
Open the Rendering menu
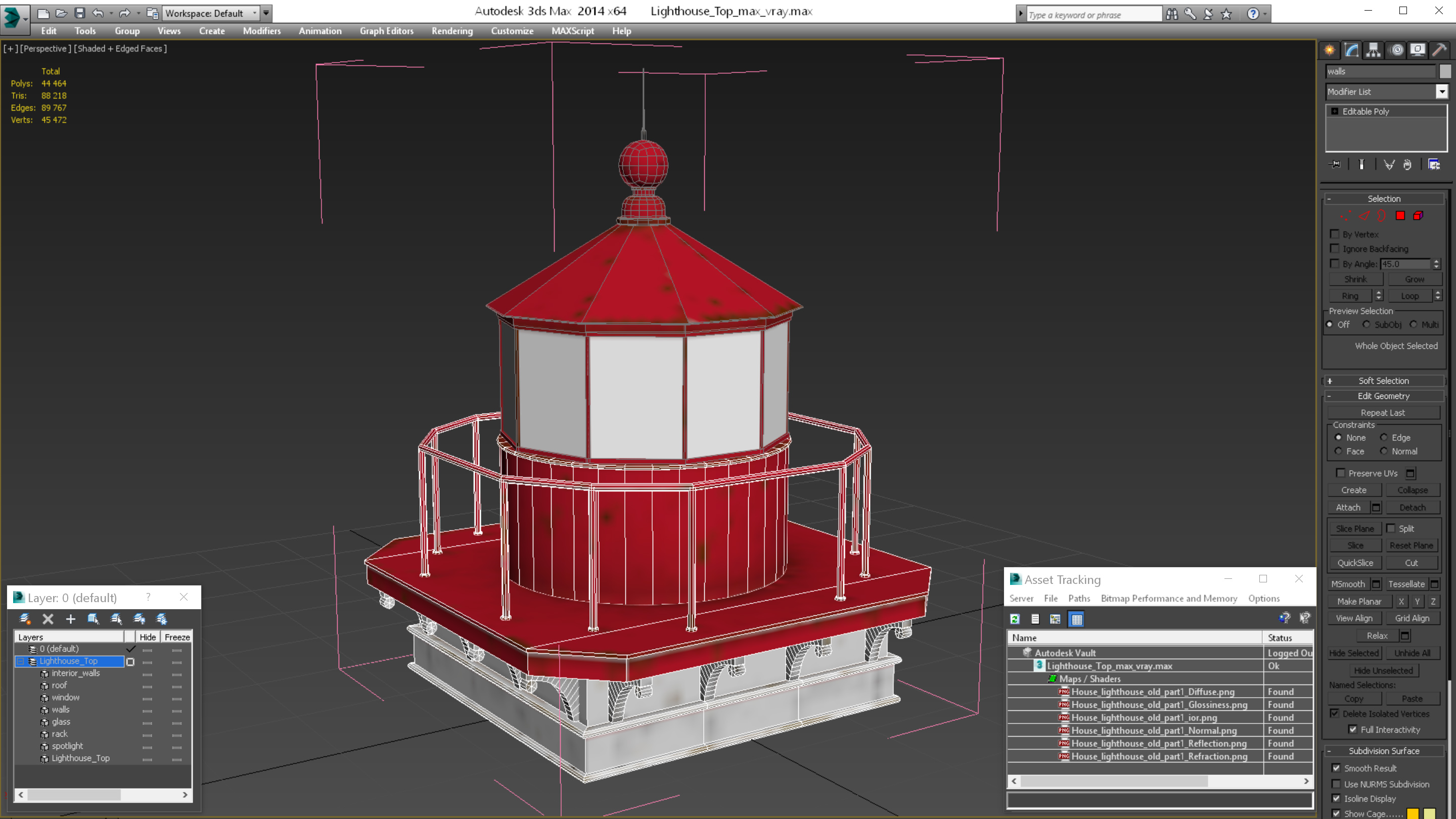452,31
